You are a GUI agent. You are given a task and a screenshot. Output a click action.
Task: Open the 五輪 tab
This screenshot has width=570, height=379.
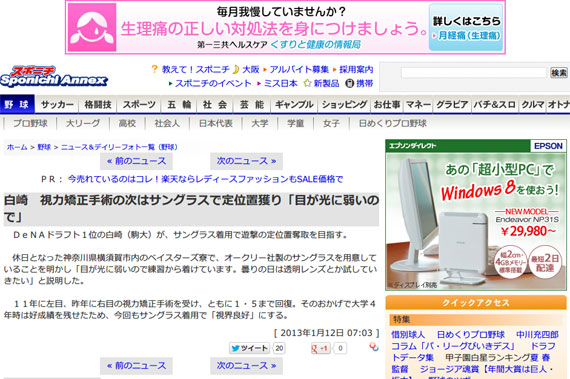[179, 105]
